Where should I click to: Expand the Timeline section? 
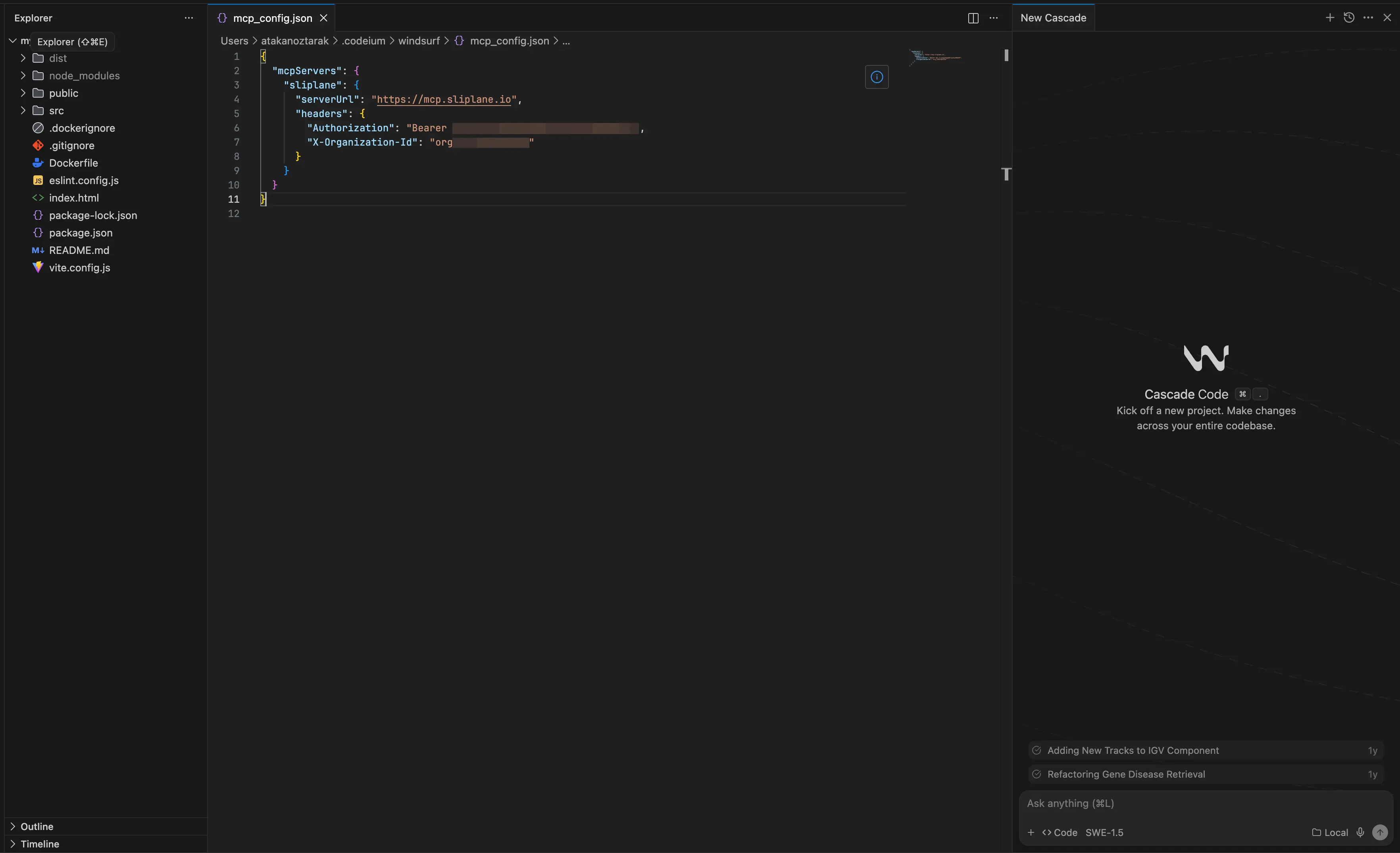coord(40,844)
